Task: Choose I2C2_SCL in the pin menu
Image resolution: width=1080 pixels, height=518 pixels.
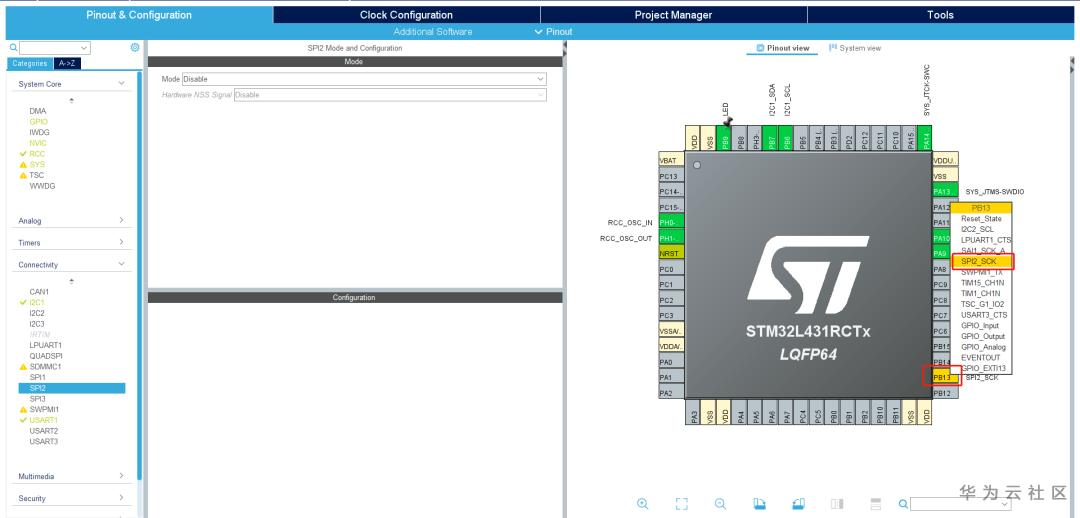Action: (x=982, y=229)
